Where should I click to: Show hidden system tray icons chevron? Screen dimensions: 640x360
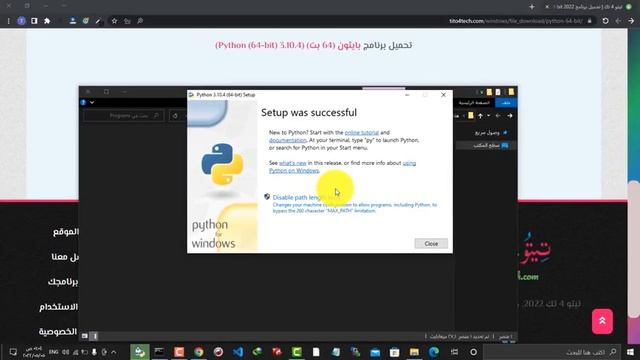(x=113, y=352)
